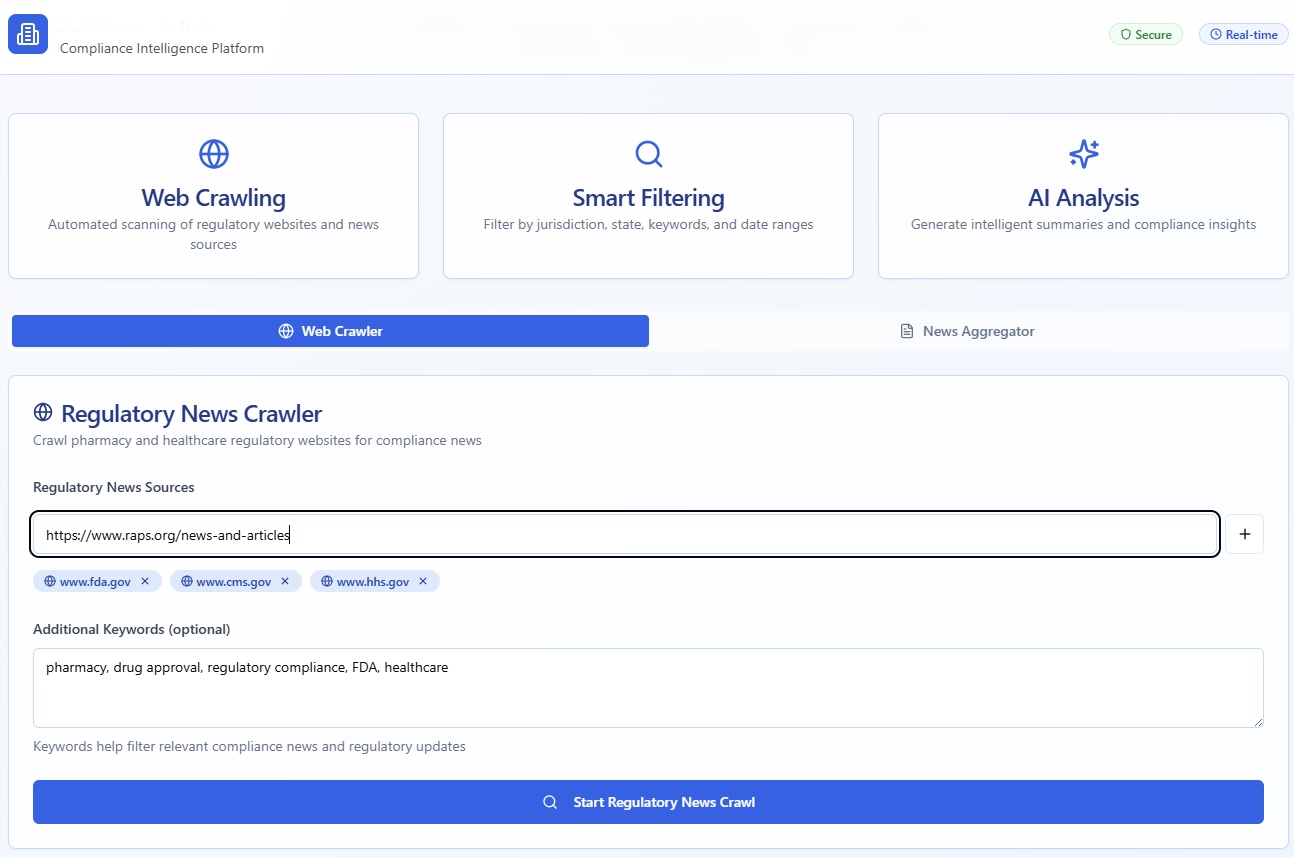Start Regulatory News Crawl
The width and height of the screenshot is (1294, 858).
click(x=648, y=802)
